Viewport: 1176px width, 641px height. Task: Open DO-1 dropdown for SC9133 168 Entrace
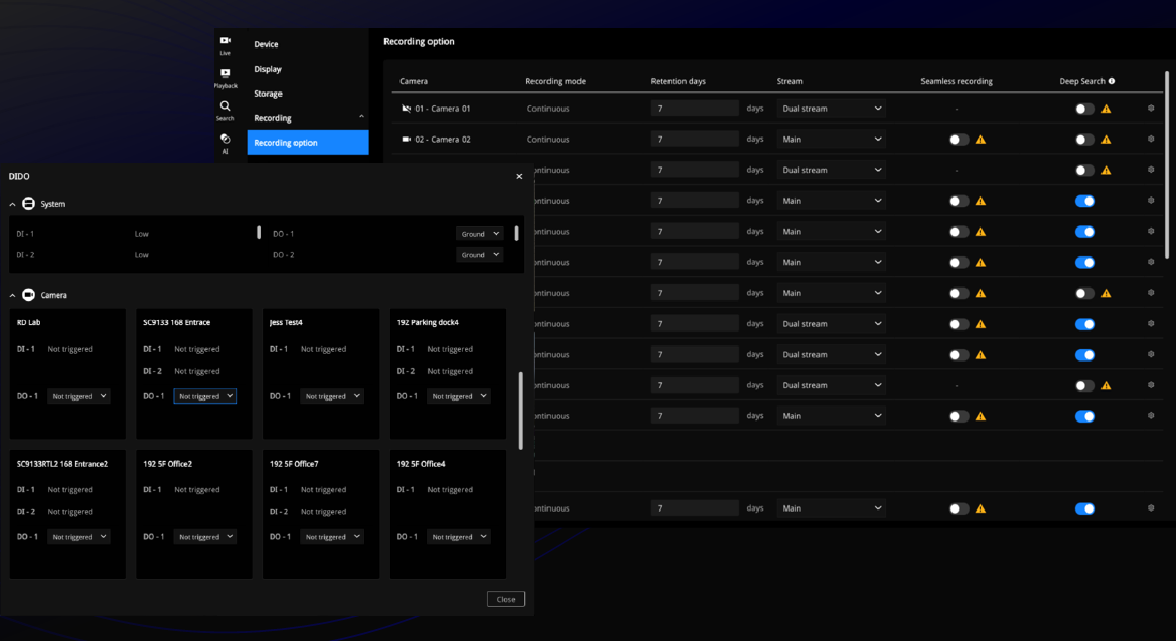tap(205, 396)
